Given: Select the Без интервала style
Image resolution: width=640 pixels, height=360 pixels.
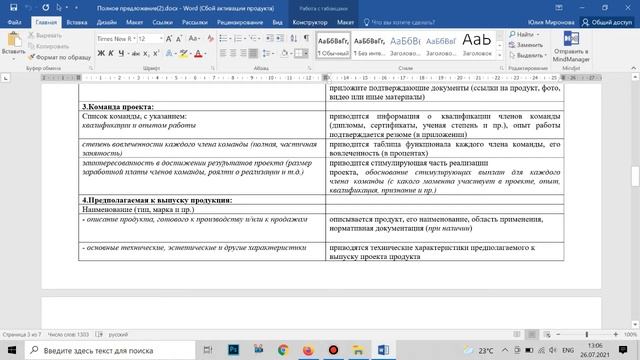Looking at the screenshot, I should tap(369, 45).
